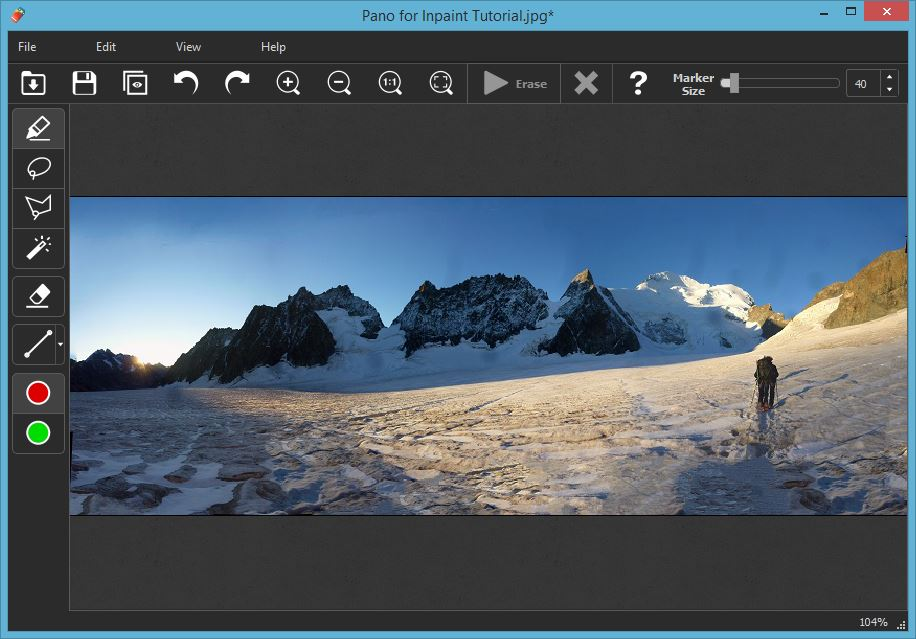
Task: Toggle the original image preview
Action: 135,83
